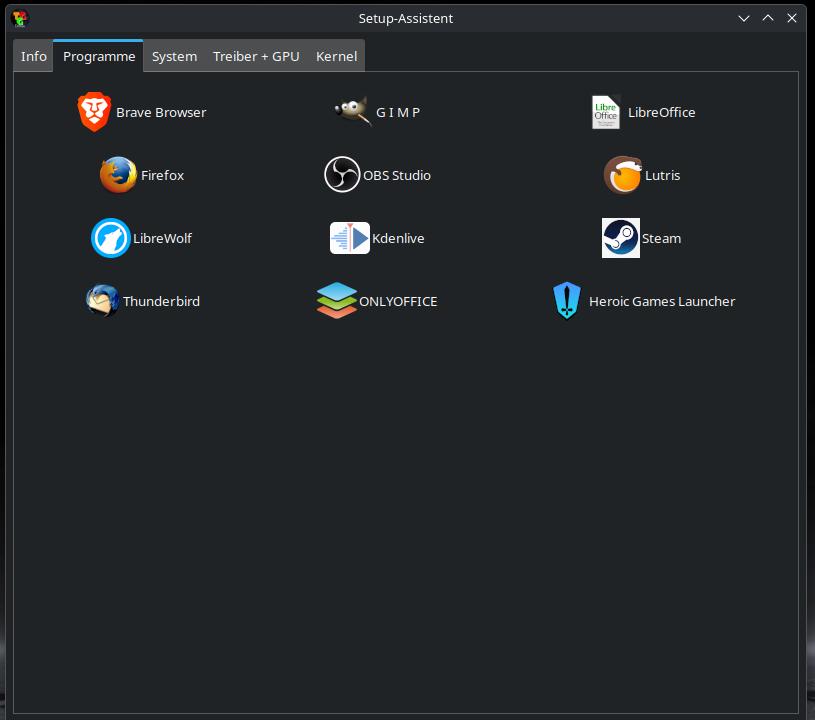Close the Setup-Assistent window
The width and height of the screenshot is (815, 720).
(793, 18)
